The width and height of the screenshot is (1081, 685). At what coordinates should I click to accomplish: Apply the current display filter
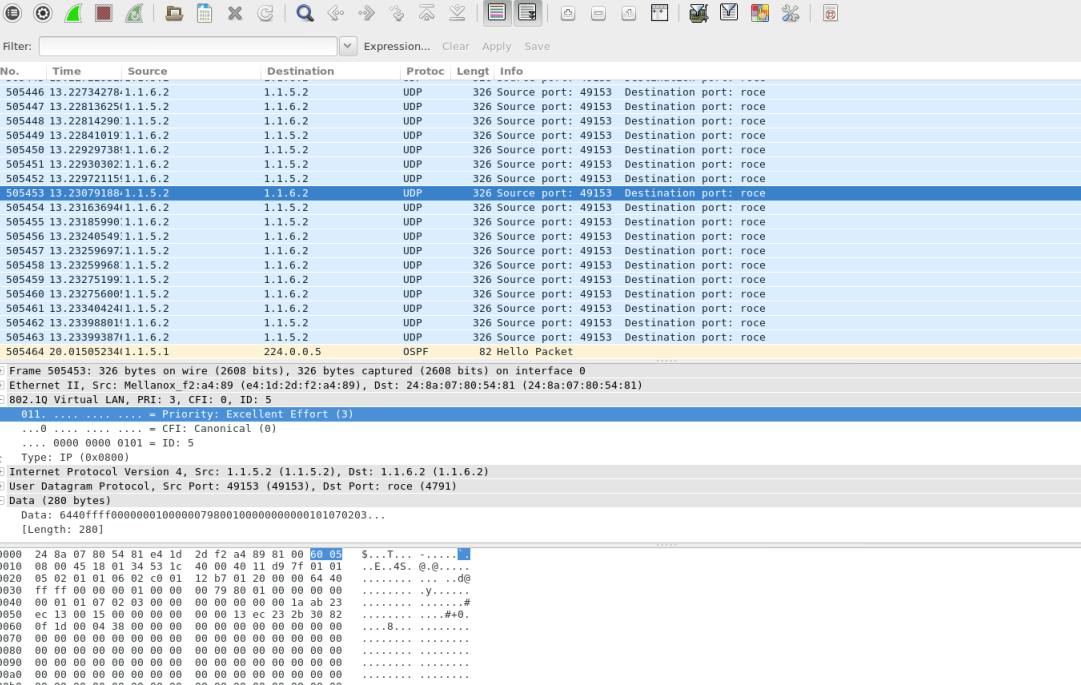pos(496,45)
